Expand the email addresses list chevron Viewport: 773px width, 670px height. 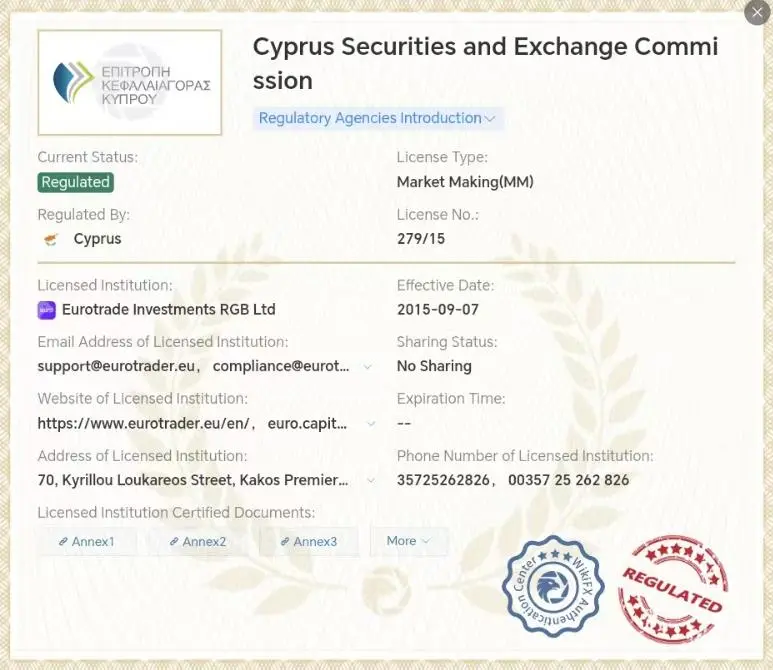click(367, 367)
